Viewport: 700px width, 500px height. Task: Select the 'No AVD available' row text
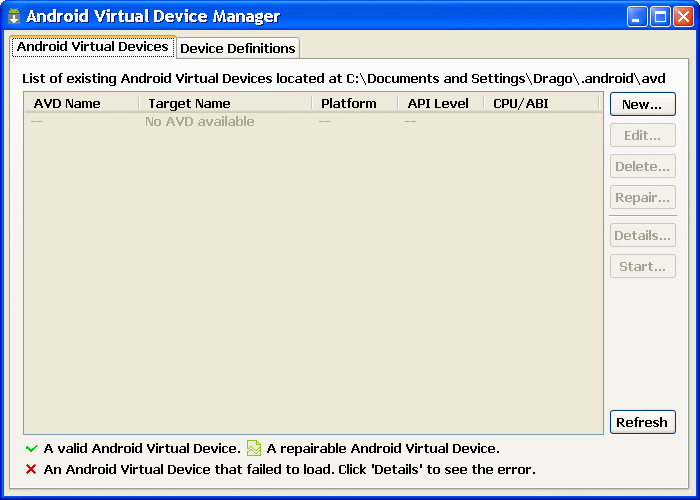tap(200, 121)
